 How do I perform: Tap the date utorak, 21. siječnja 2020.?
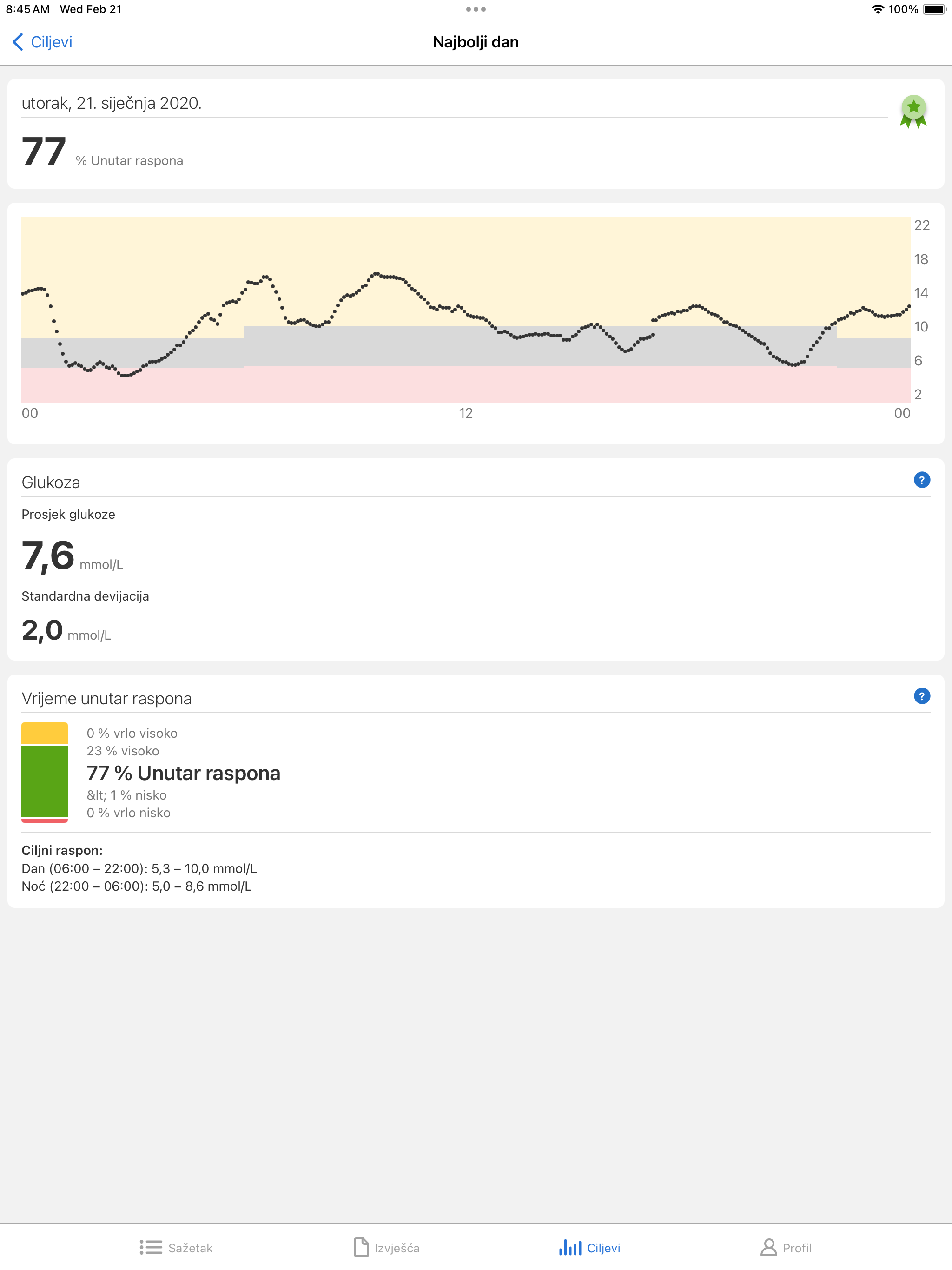coord(112,103)
